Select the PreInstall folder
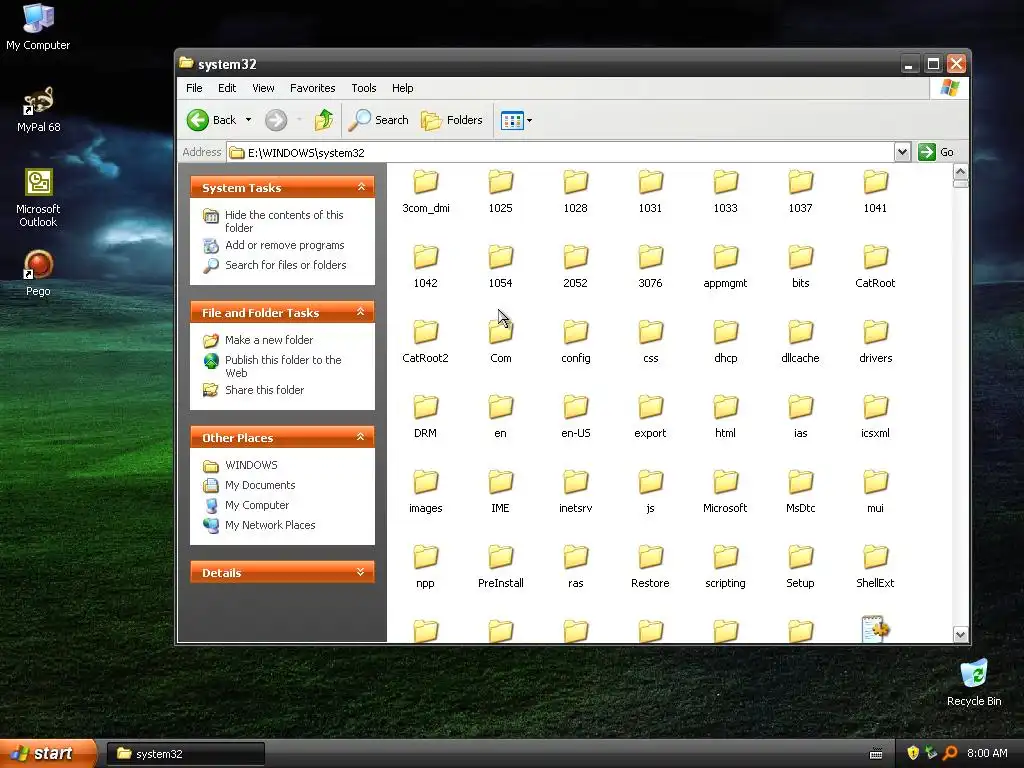Image resolution: width=1024 pixels, height=768 pixels. coord(500,567)
